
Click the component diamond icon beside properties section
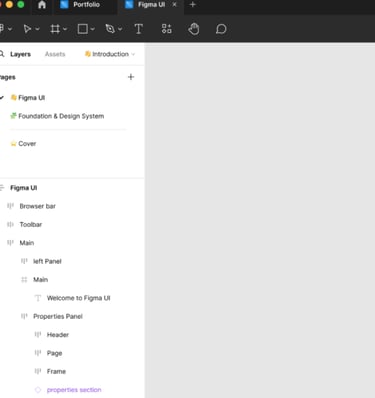coord(38,390)
